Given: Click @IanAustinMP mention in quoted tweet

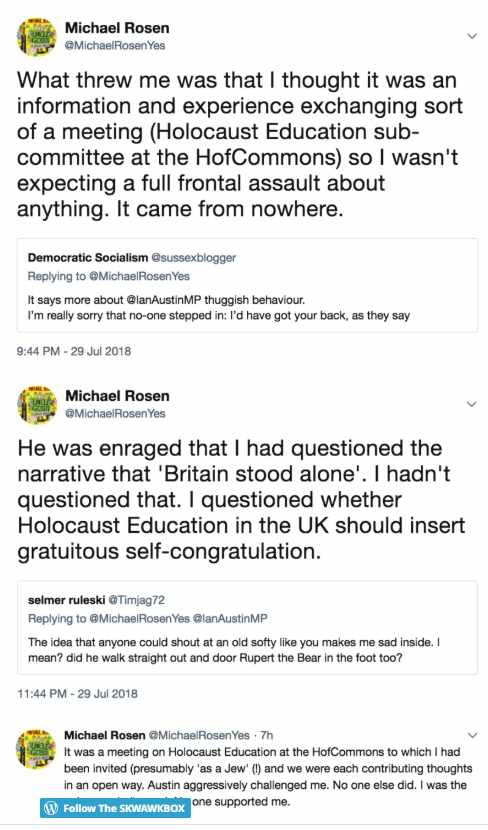Looking at the screenshot, I should pos(165,300).
